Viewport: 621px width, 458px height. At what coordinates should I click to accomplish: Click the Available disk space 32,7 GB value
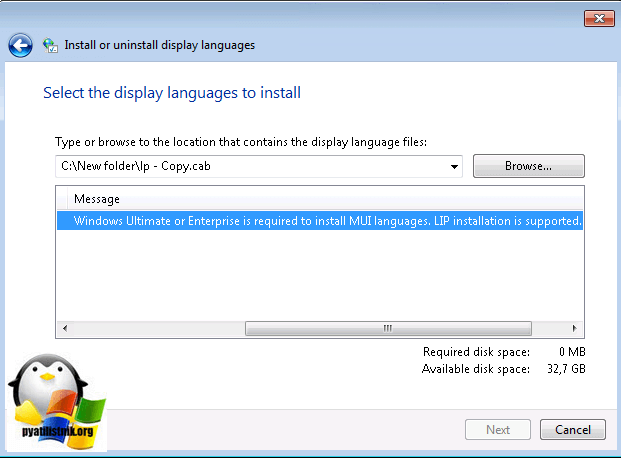point(566,369)
